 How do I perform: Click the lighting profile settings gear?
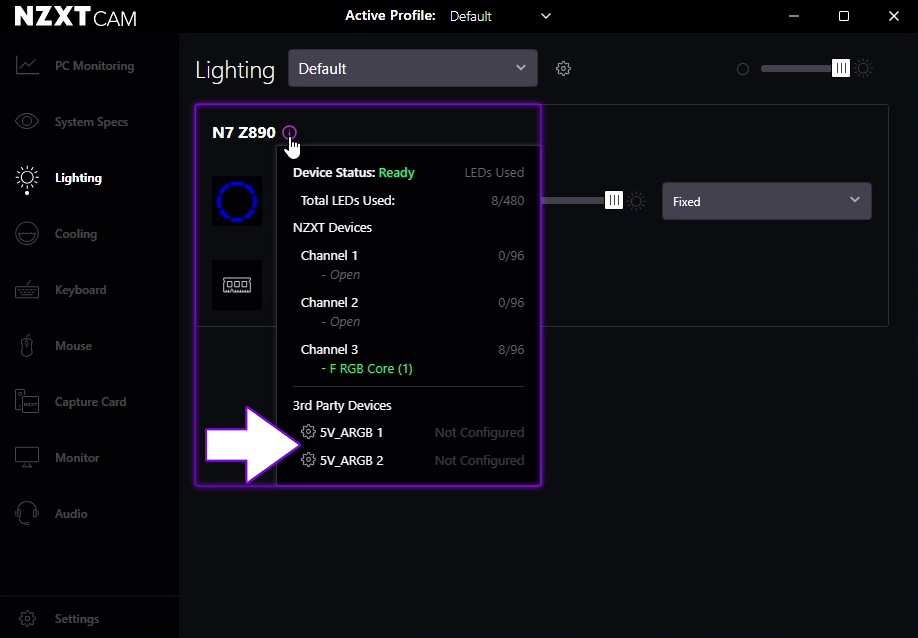pyautogui.click(x=563, y=68)
